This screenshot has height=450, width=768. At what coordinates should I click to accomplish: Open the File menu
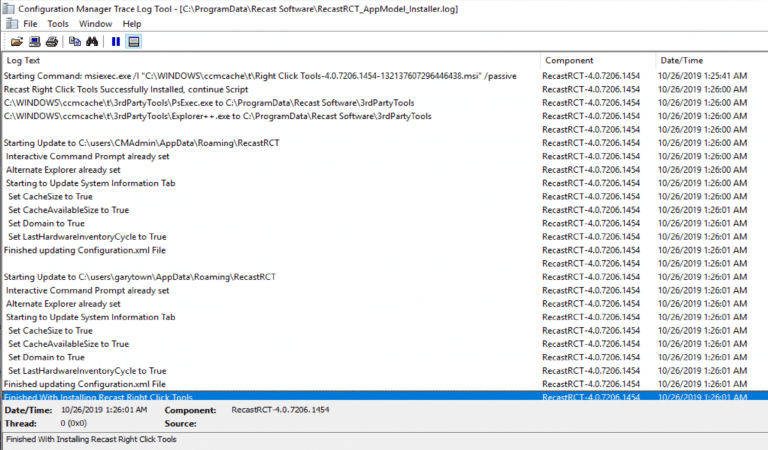[30, 23]
